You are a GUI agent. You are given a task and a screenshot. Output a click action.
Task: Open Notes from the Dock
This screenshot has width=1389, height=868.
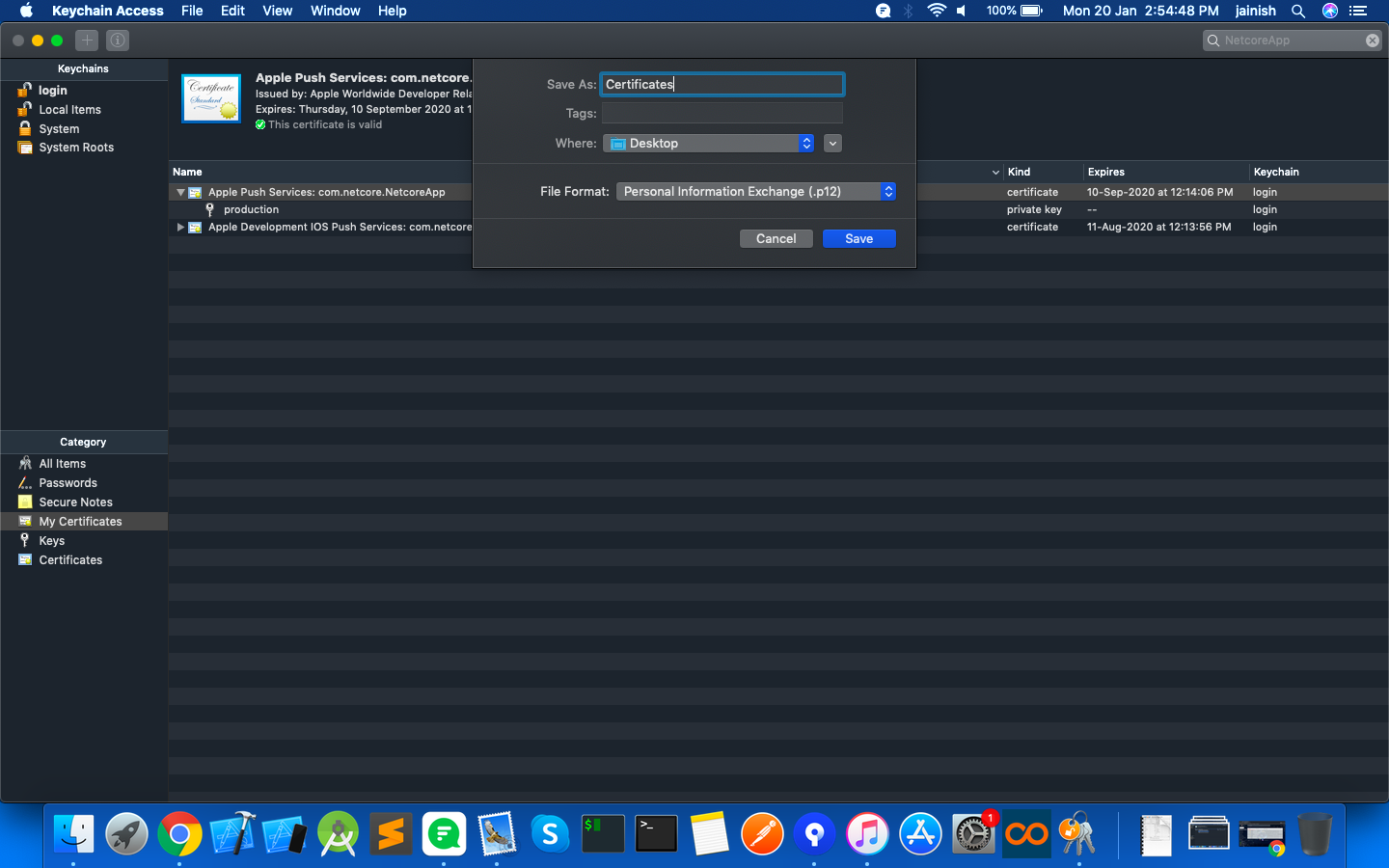tap(709, 833)
